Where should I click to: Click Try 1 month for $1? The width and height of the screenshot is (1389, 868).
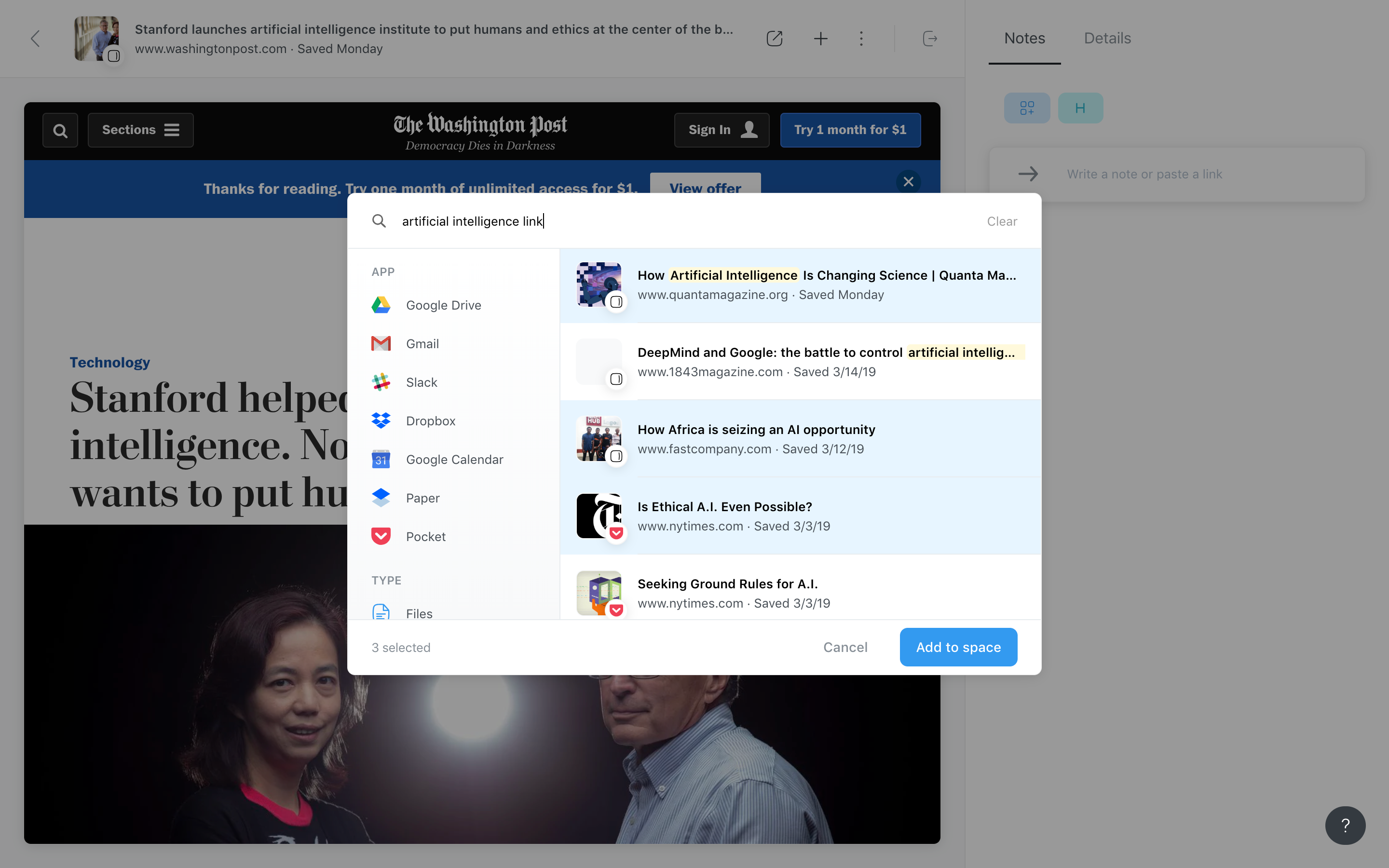pyautogui.click(x=850, y=130)
